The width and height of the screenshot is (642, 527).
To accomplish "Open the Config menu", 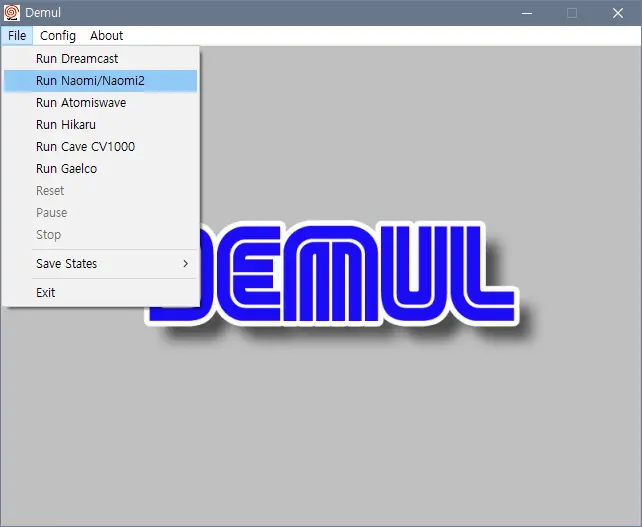I will pos(58,36).
